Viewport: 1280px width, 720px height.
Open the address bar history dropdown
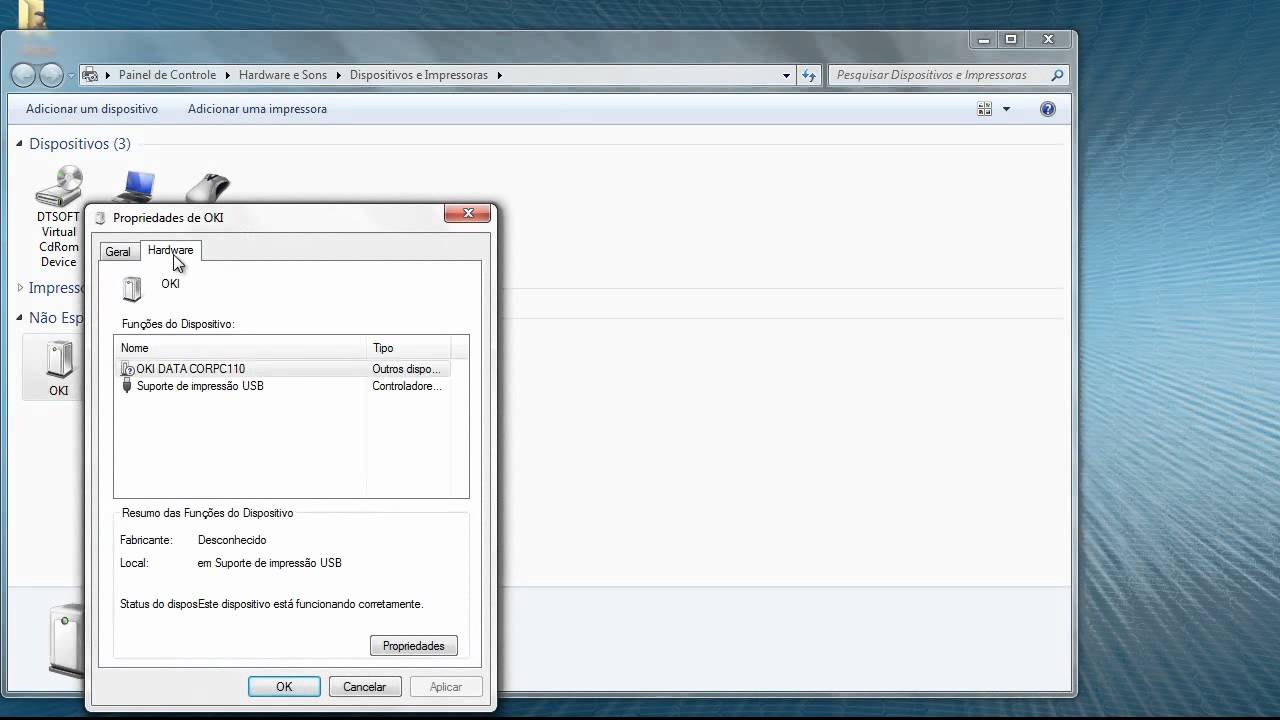pos(786,75)
